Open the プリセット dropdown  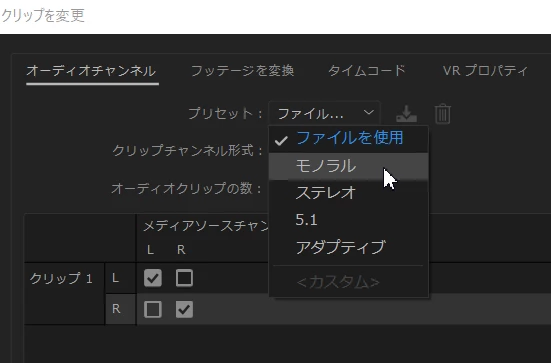[x=324, y=114]
